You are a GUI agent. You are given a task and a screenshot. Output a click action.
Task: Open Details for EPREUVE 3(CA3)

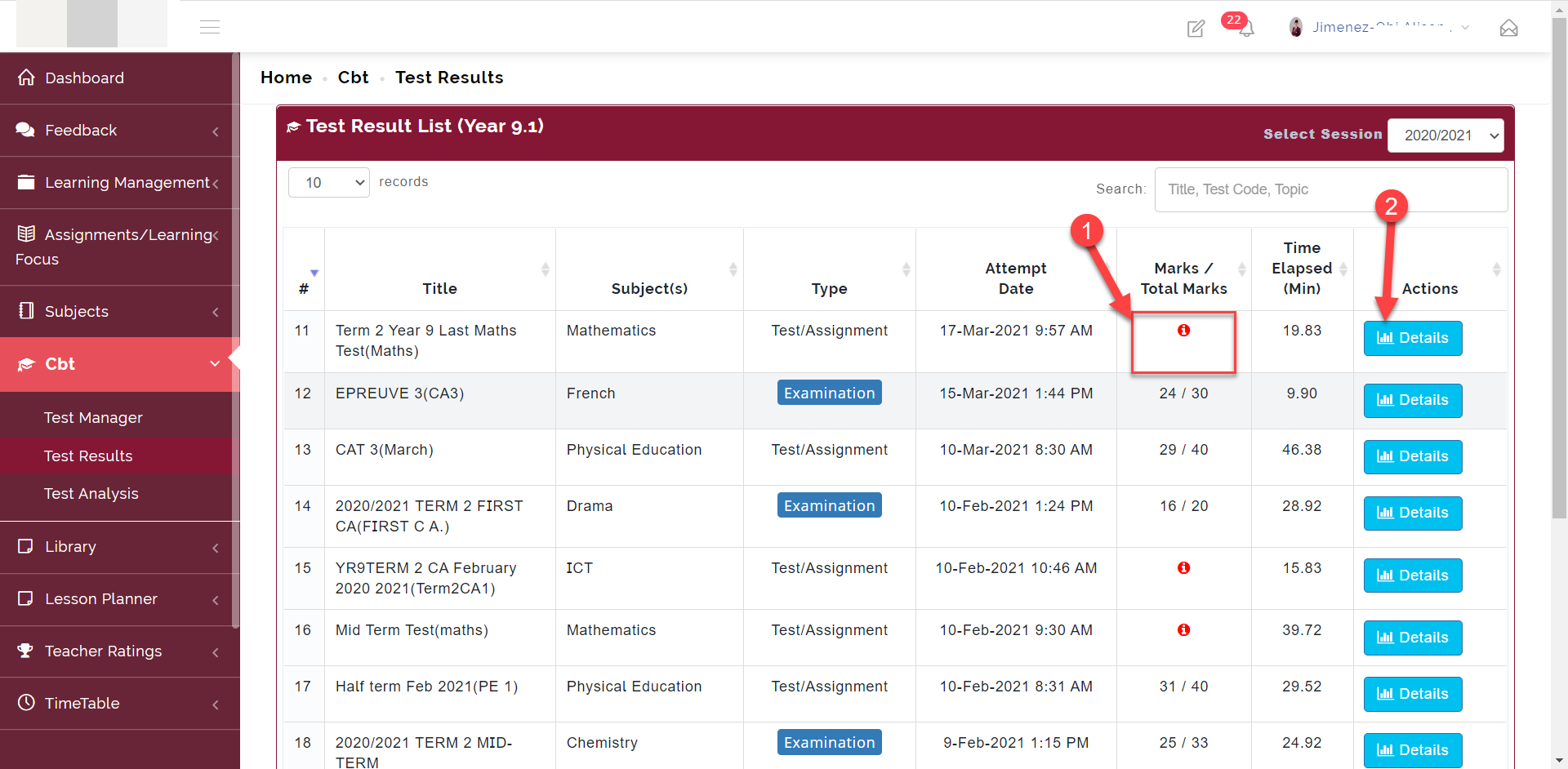[x=1413, y=400]
